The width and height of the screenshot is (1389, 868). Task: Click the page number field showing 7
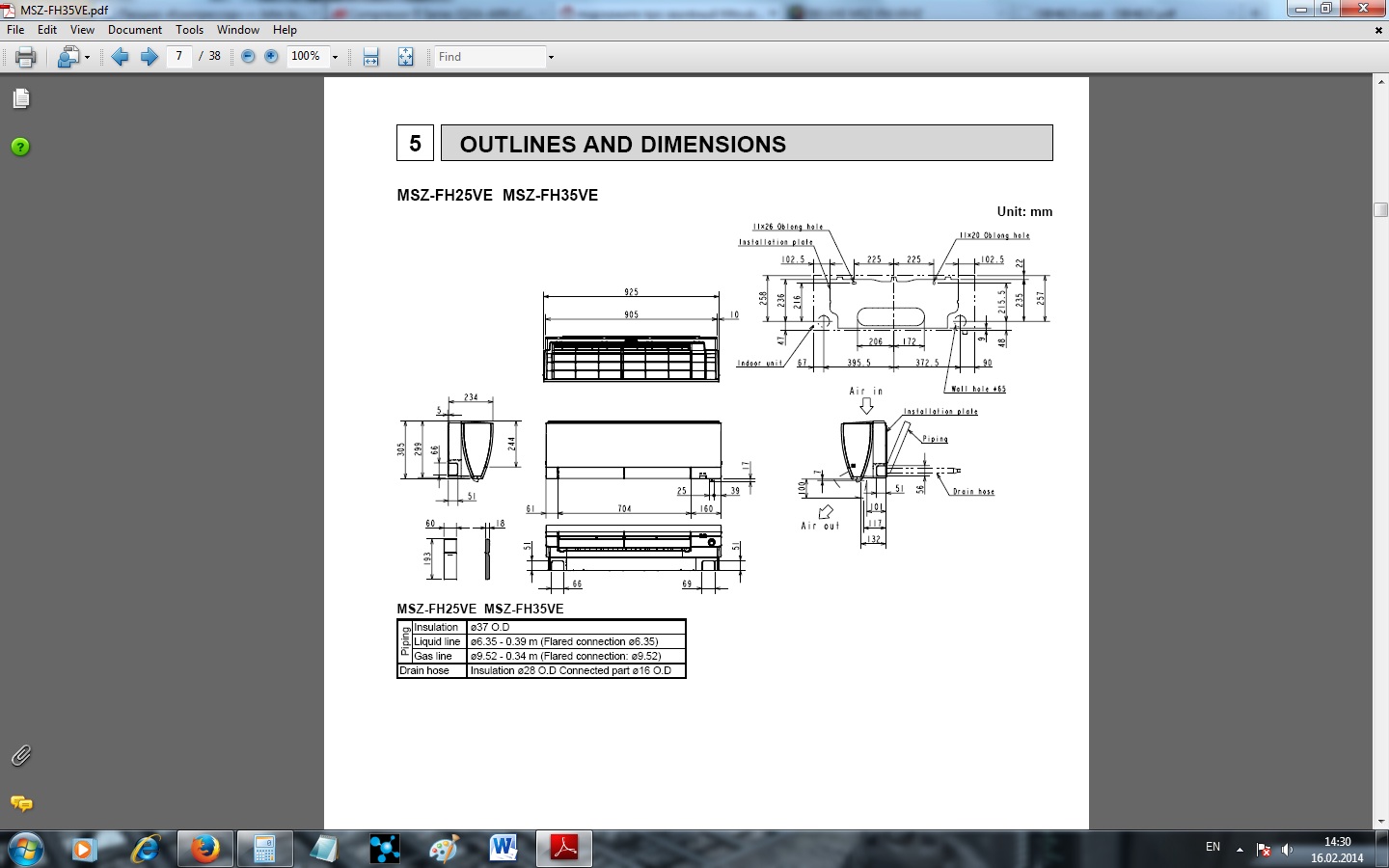click(x=178, y=56)
